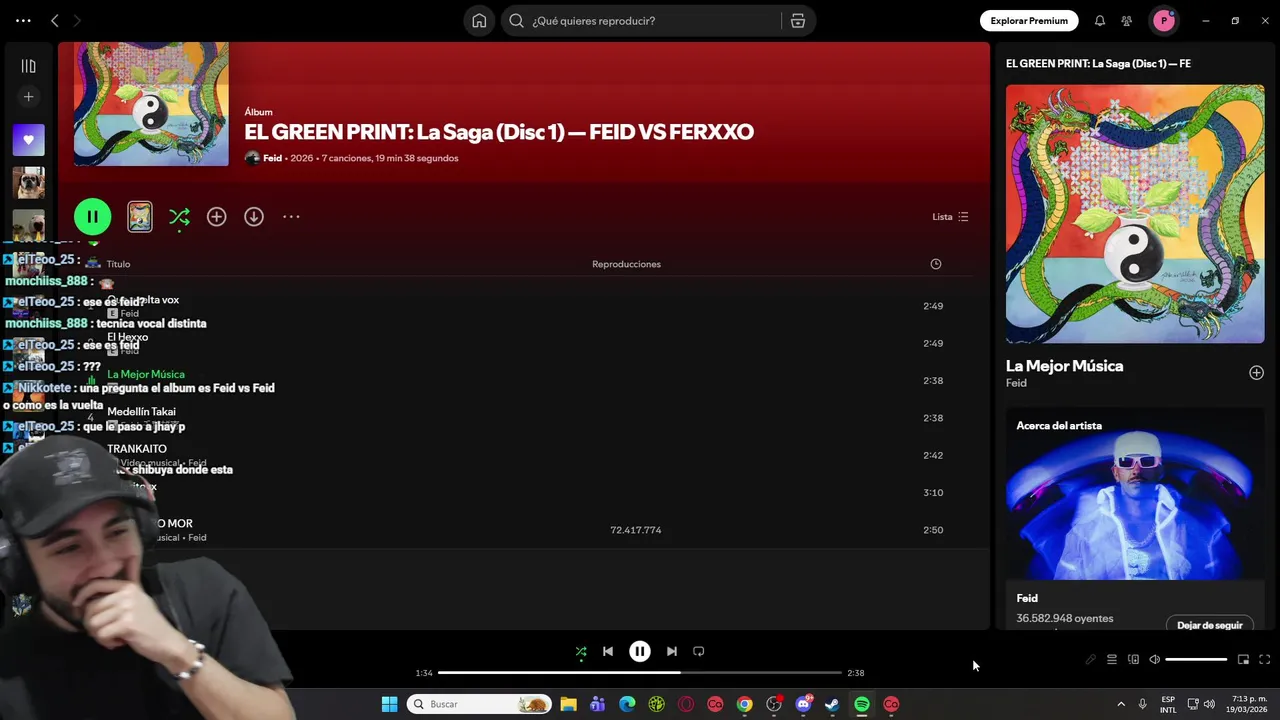The height and width of the screenshot is (720, 1280).
Task: Open the lyrics microphone icon
Action: [x=1090, y=660]
